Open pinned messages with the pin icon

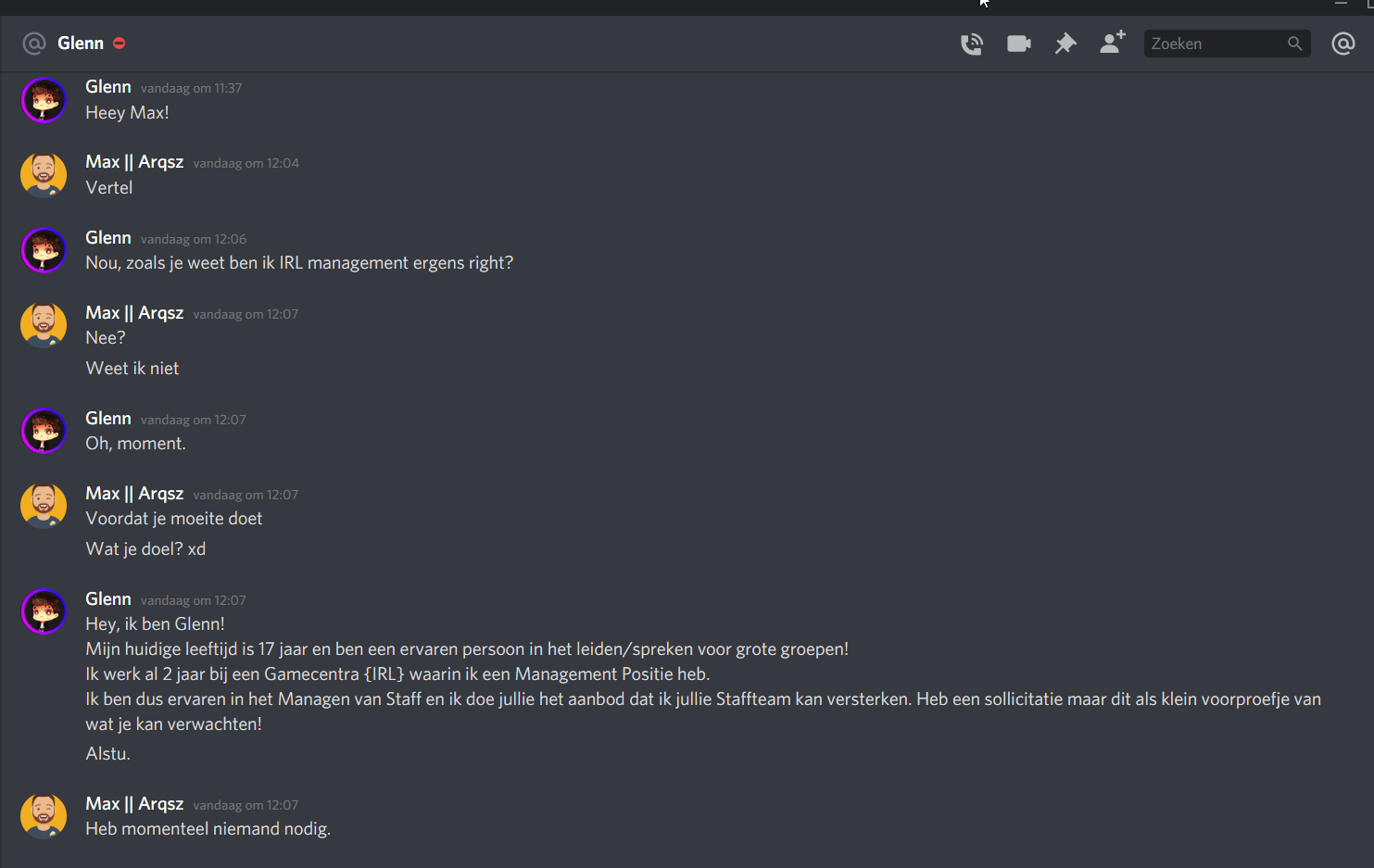click(x=1065, y=44)
